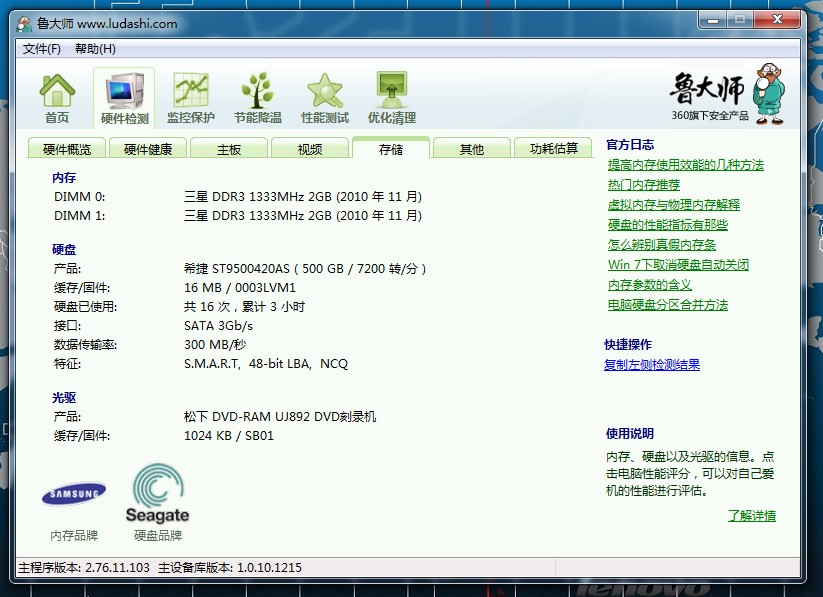Select the 视频 video tab
The image size is (823, 597).
(310, 149)
